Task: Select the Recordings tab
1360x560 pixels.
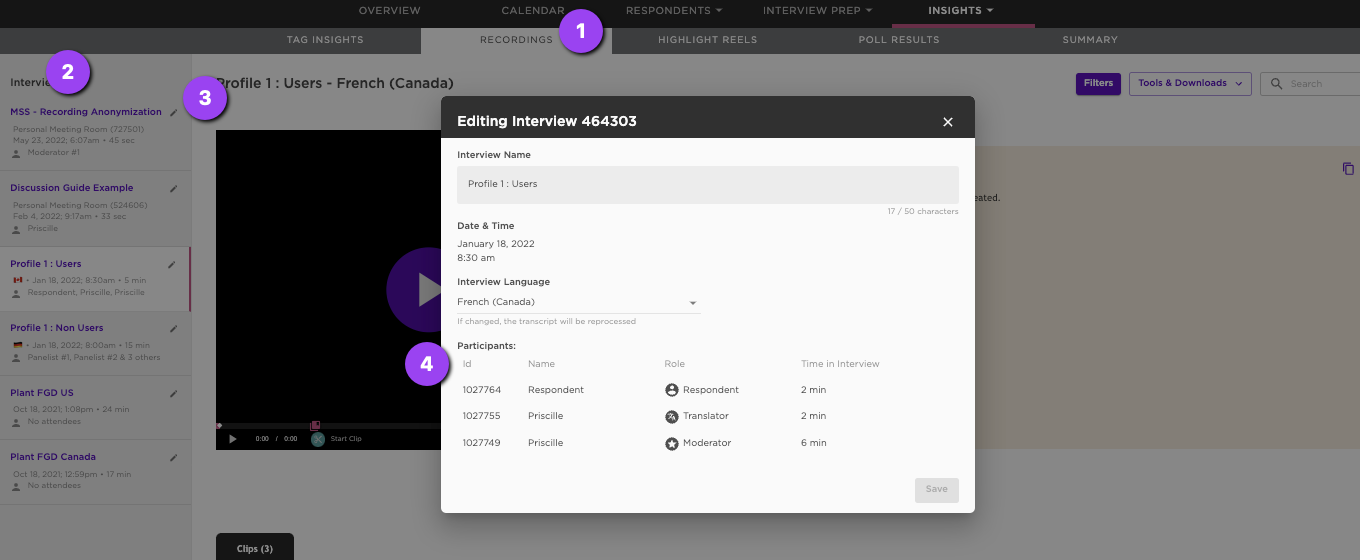Action: [516, 40]
